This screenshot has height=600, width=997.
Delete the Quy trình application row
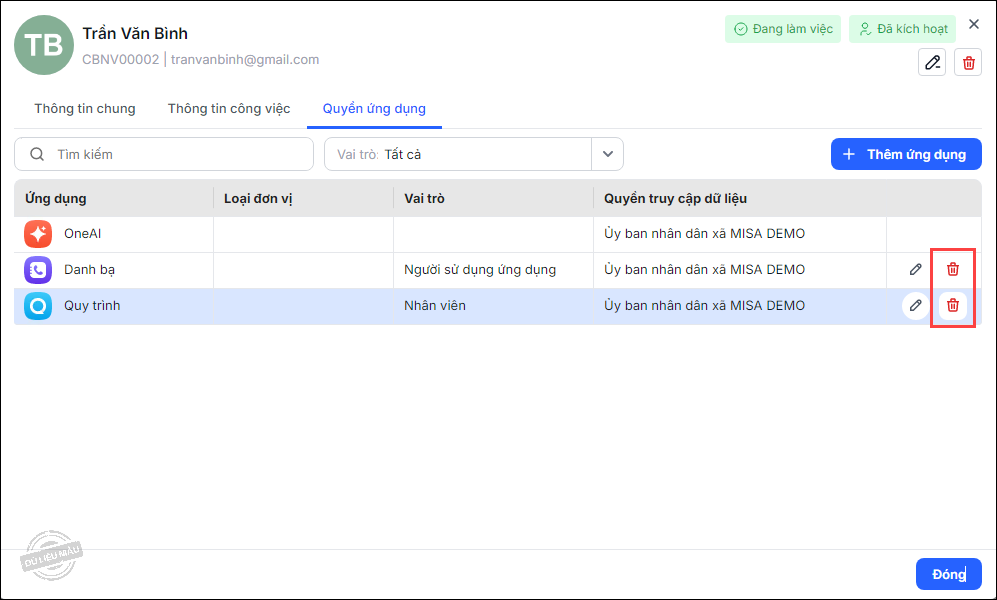coord(953,305)
